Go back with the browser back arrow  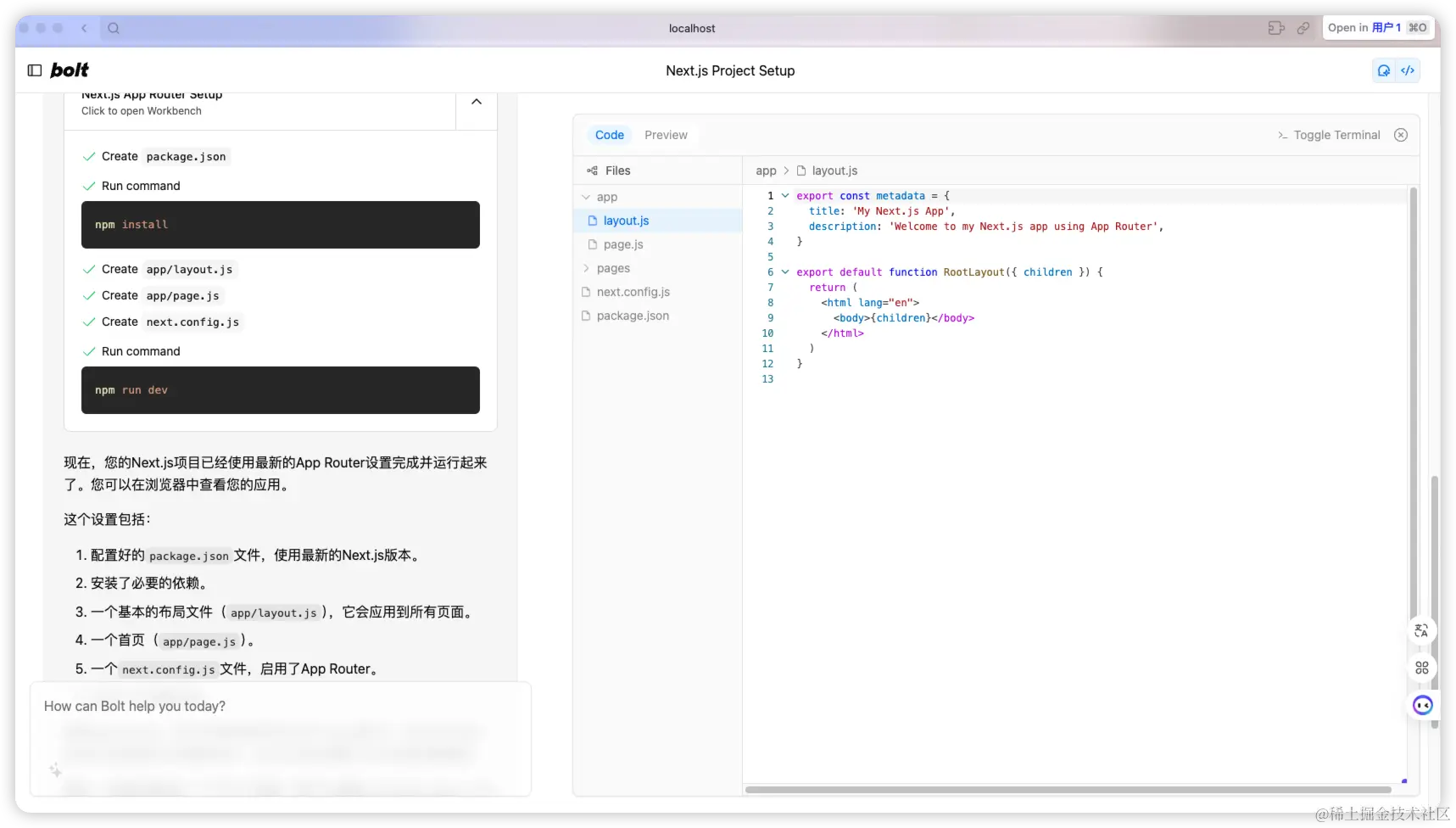point(84,28)
